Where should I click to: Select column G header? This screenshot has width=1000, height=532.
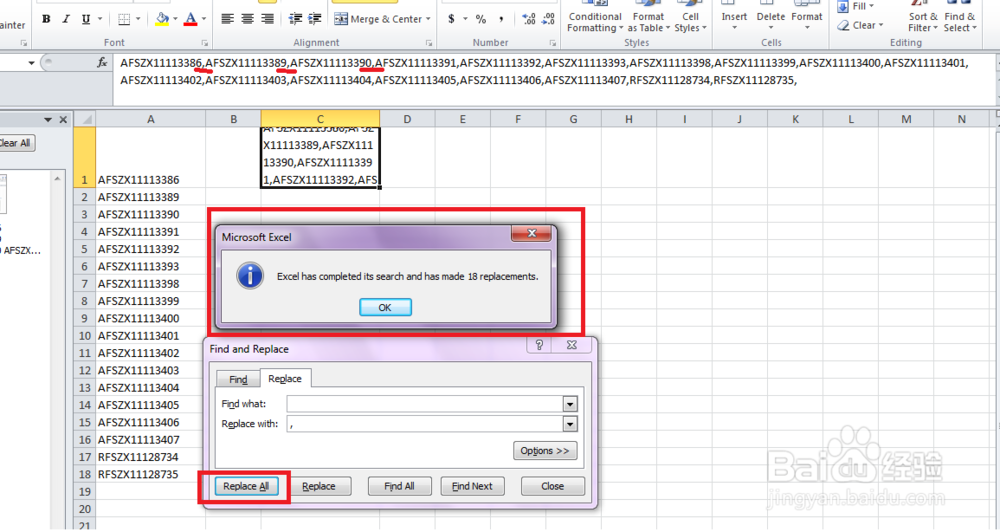click(573, 119)
